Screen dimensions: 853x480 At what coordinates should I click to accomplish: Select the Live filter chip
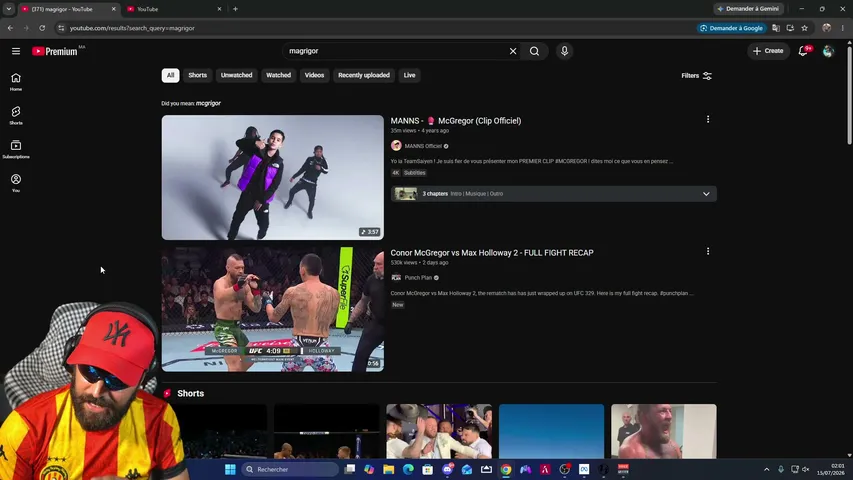[x=409, y=75]
